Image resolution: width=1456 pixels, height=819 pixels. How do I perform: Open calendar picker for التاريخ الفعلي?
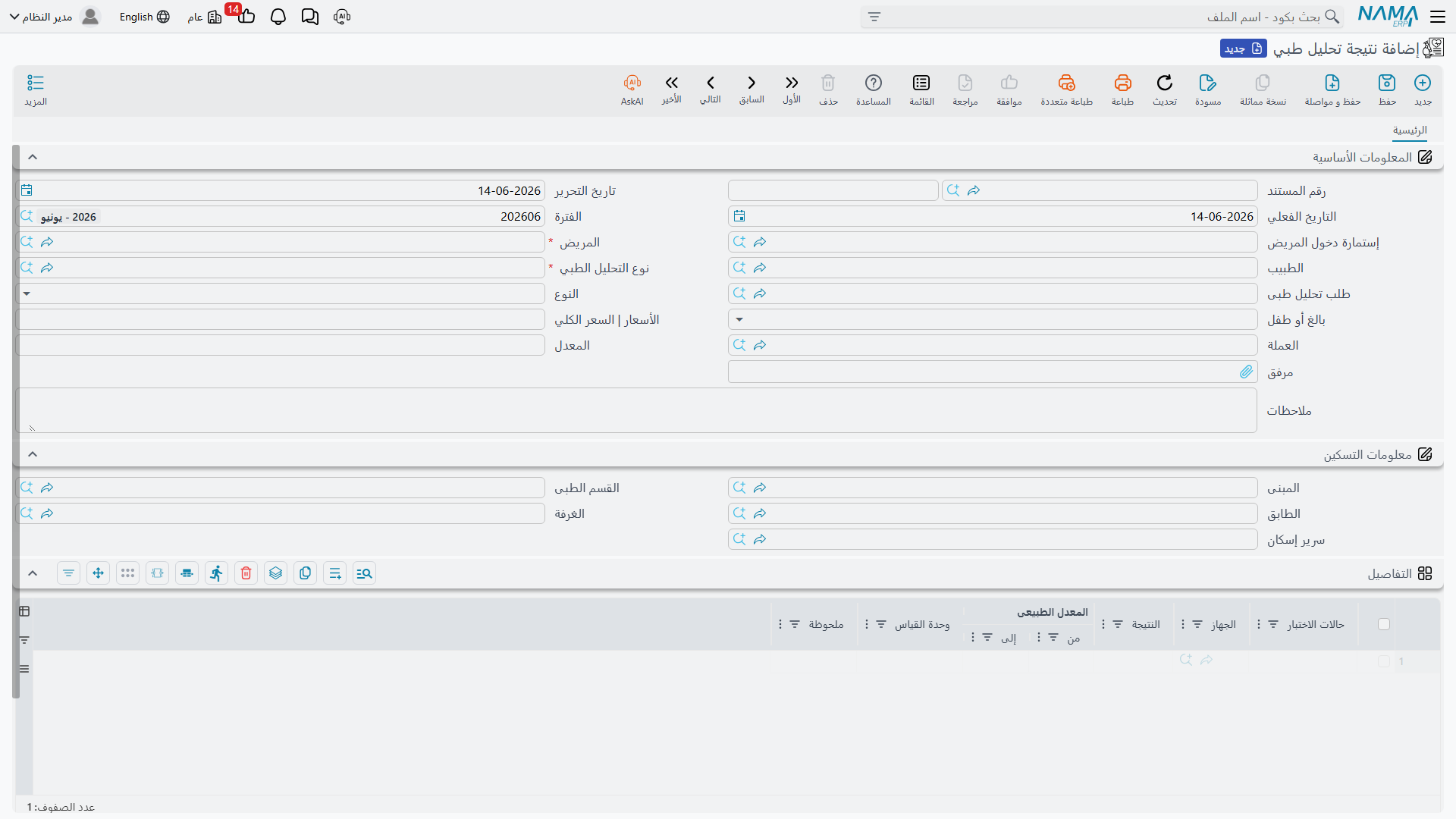click(x=739, y=216)
